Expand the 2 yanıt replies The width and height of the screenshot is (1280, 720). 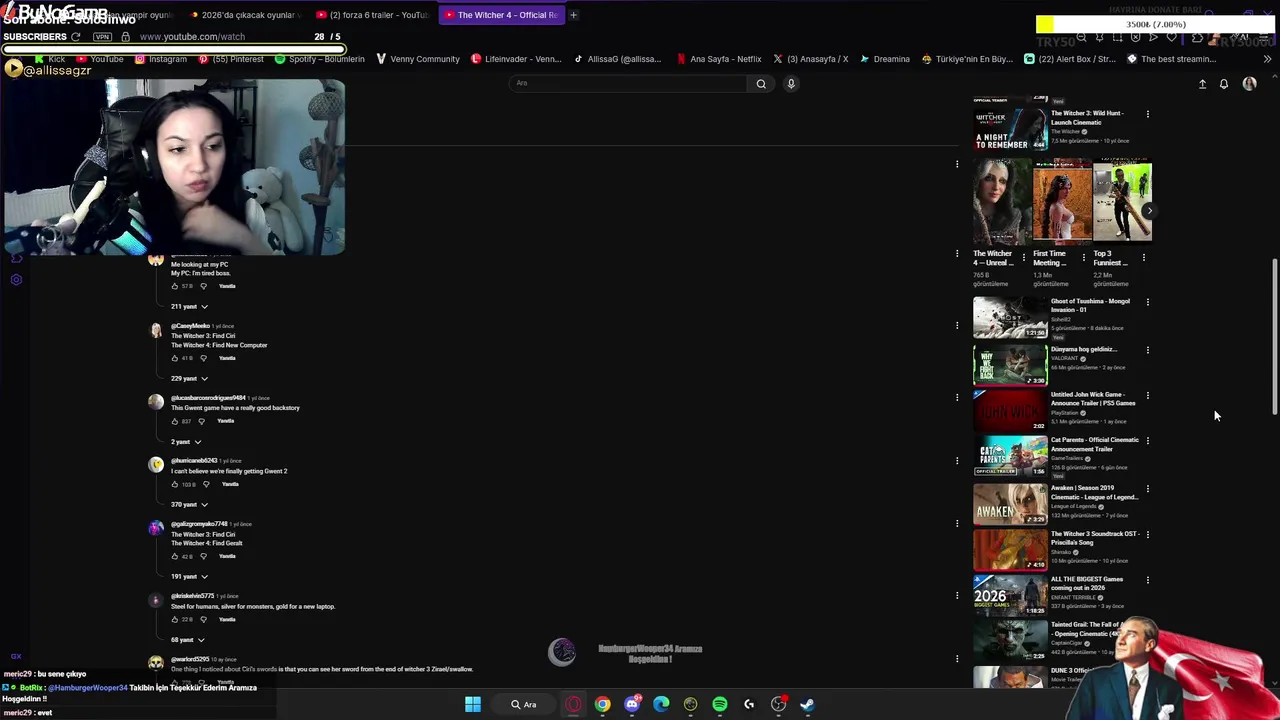[x=186, y=441]
